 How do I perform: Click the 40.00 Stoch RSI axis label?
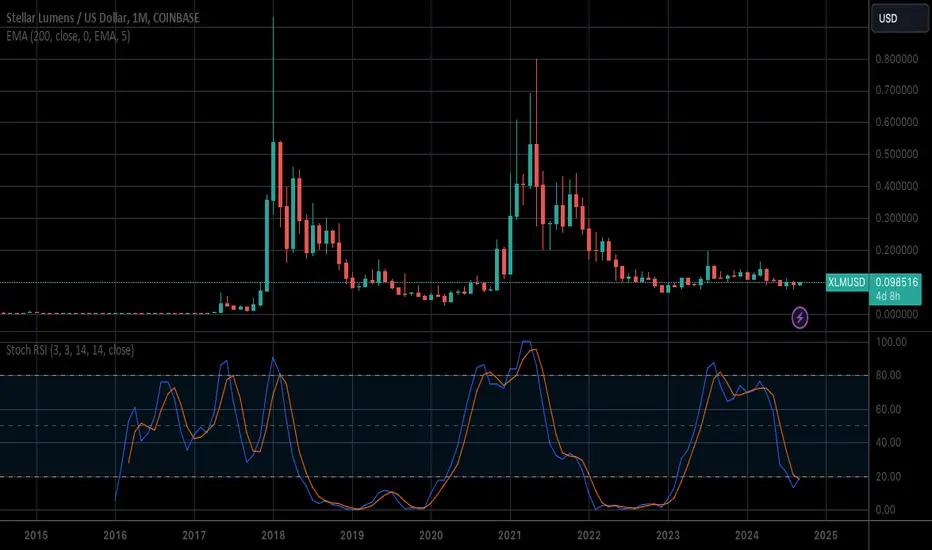[888, 442]
